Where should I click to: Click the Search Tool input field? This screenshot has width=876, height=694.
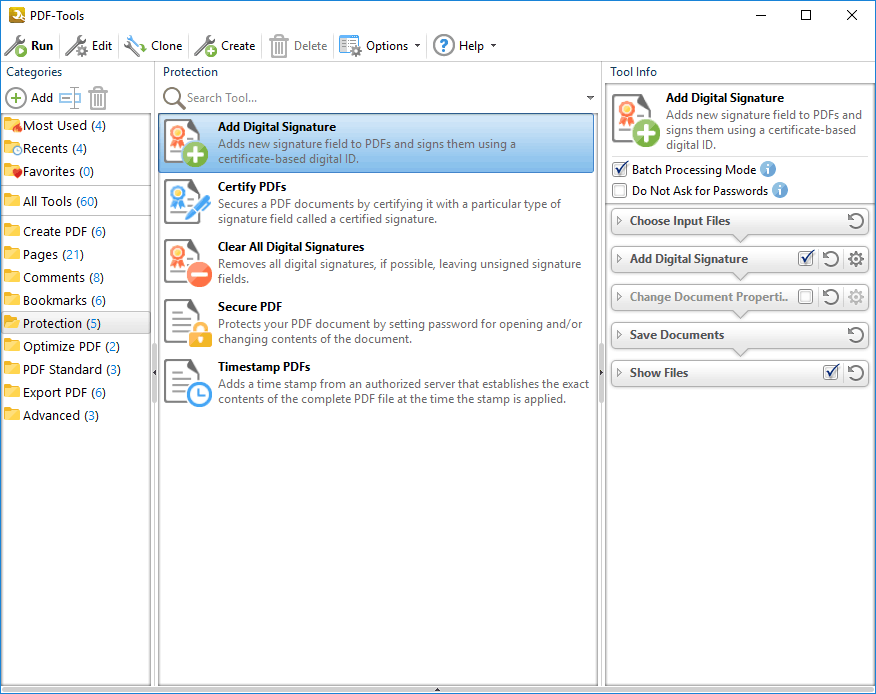(380, 98)
